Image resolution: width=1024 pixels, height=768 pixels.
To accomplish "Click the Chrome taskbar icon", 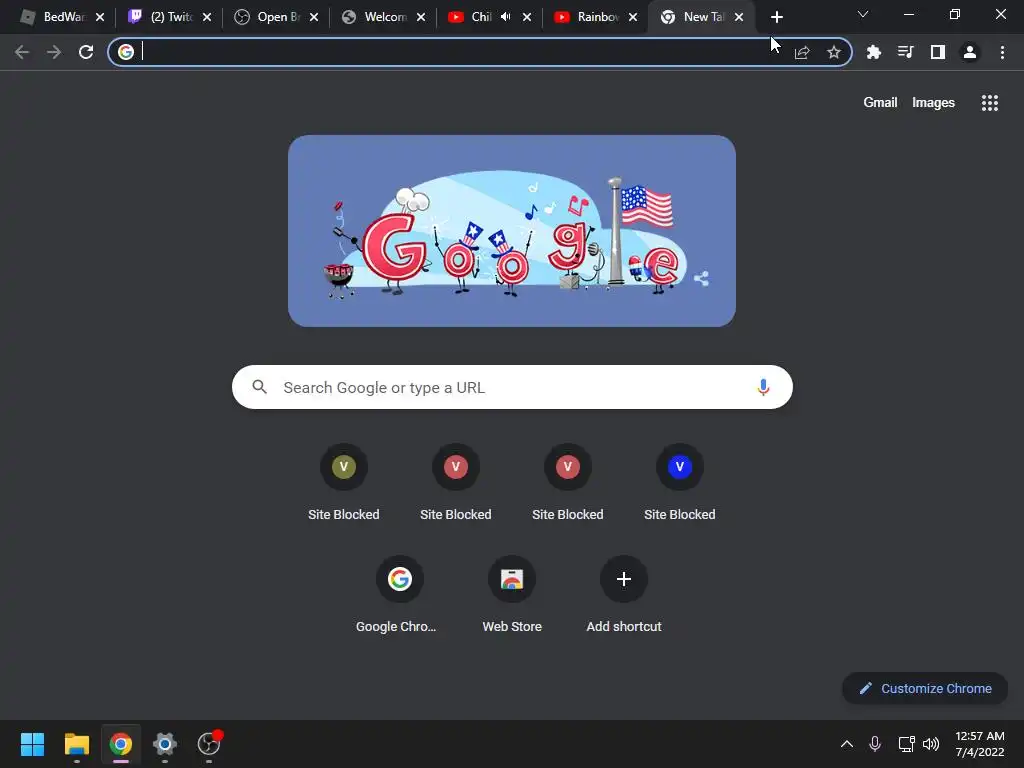I will coord(121,744).
